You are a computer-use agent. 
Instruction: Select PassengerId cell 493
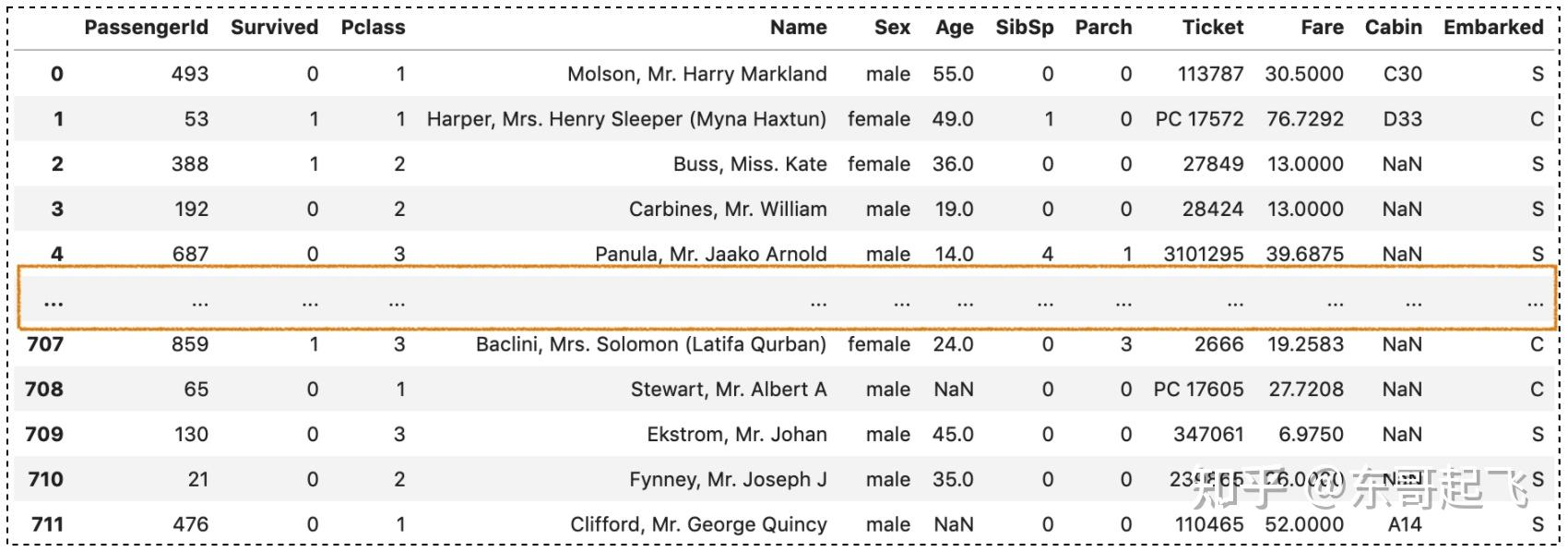190,74
